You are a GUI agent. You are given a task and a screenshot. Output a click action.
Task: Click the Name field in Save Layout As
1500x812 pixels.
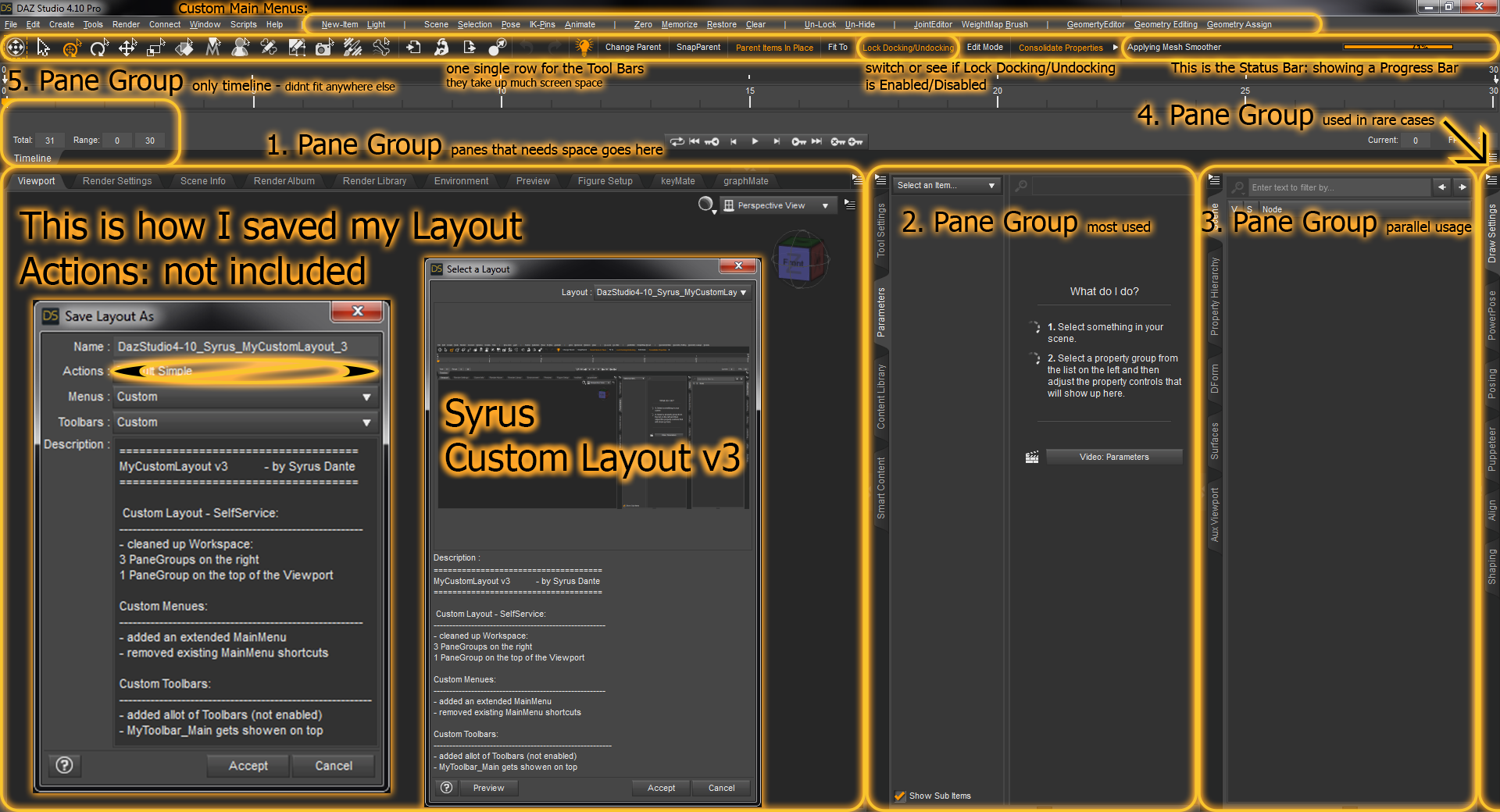point(245,347)
